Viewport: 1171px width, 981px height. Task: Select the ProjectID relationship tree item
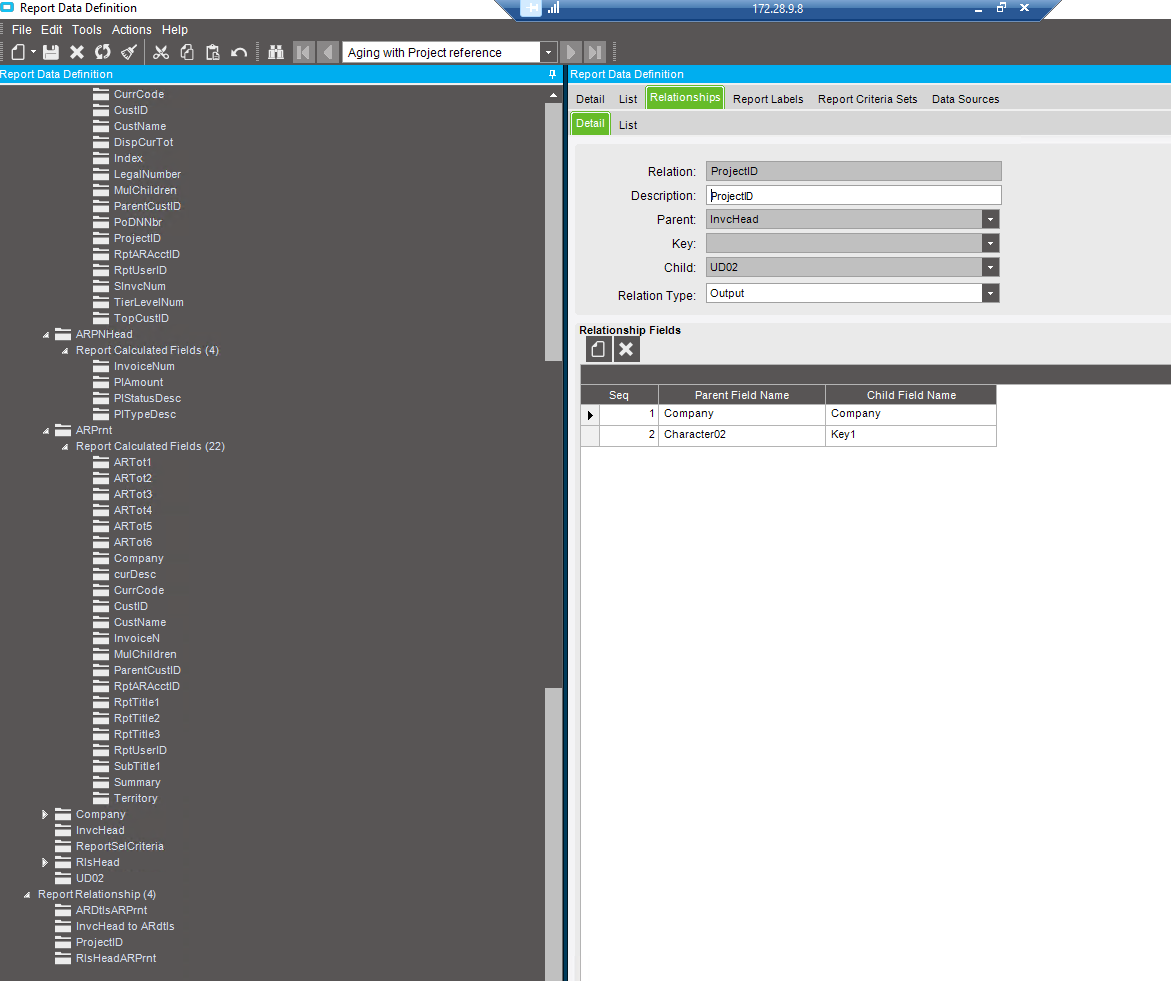coord(99,942)
